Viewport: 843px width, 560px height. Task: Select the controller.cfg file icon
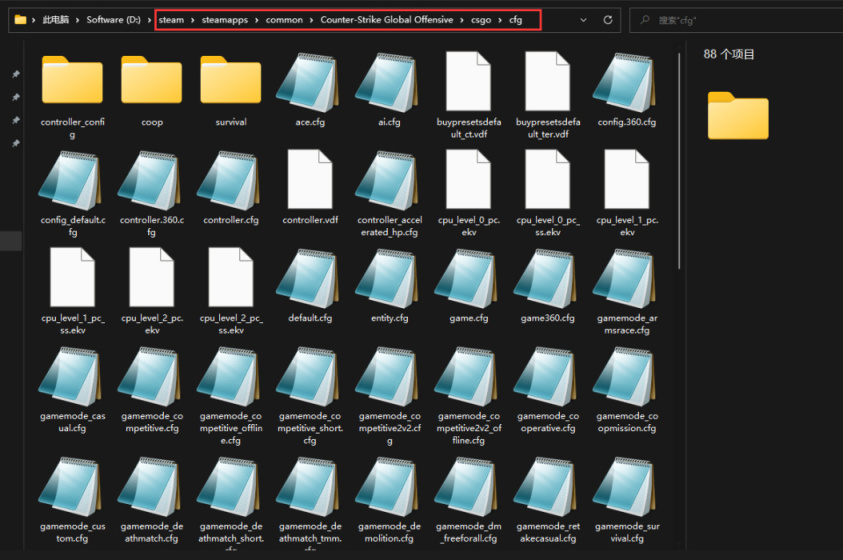tap(230, 181)
